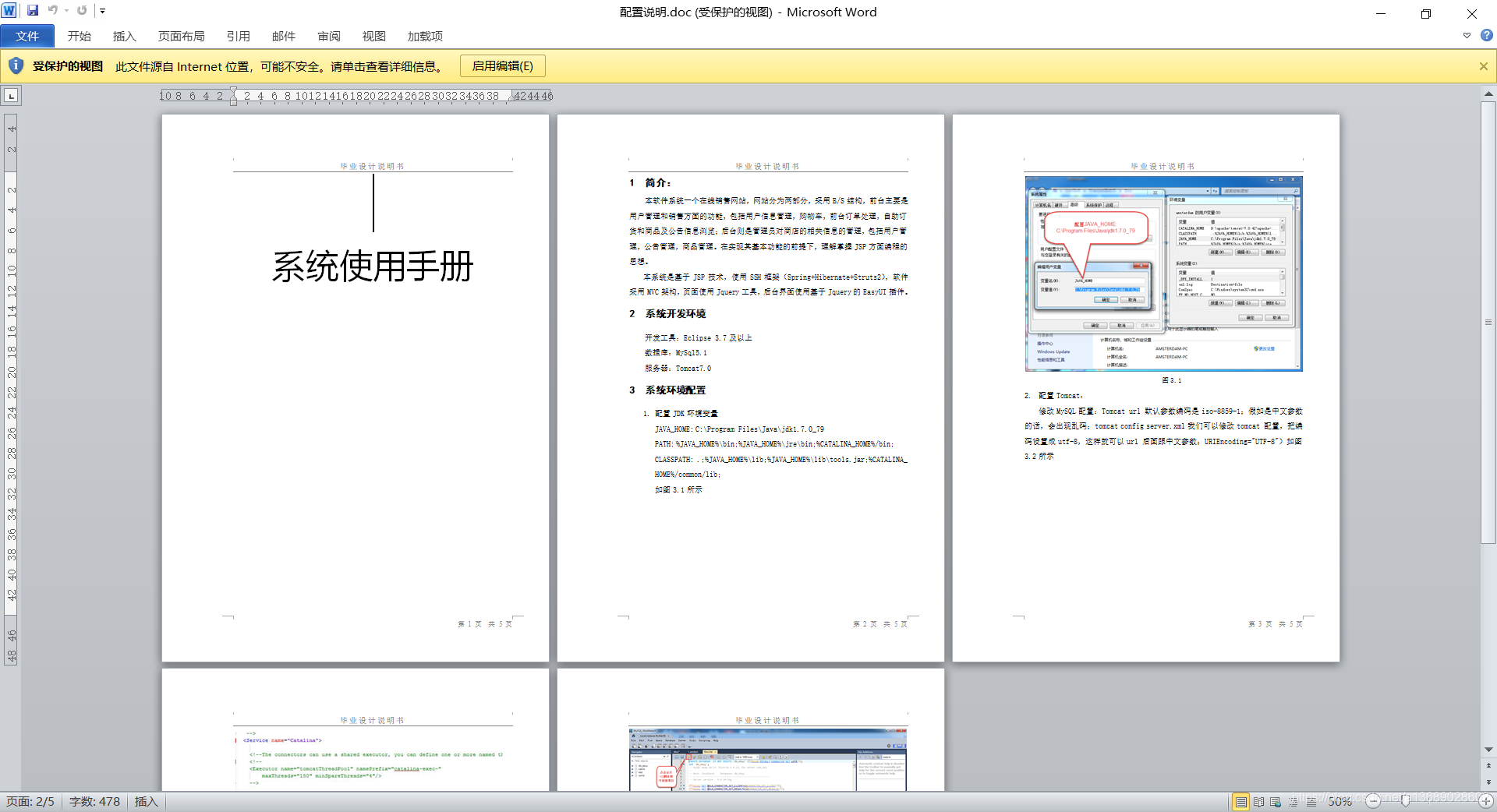Switch to the 开始 (Home) tab
The image size is (1497, 812).
[x=80, y=36]
